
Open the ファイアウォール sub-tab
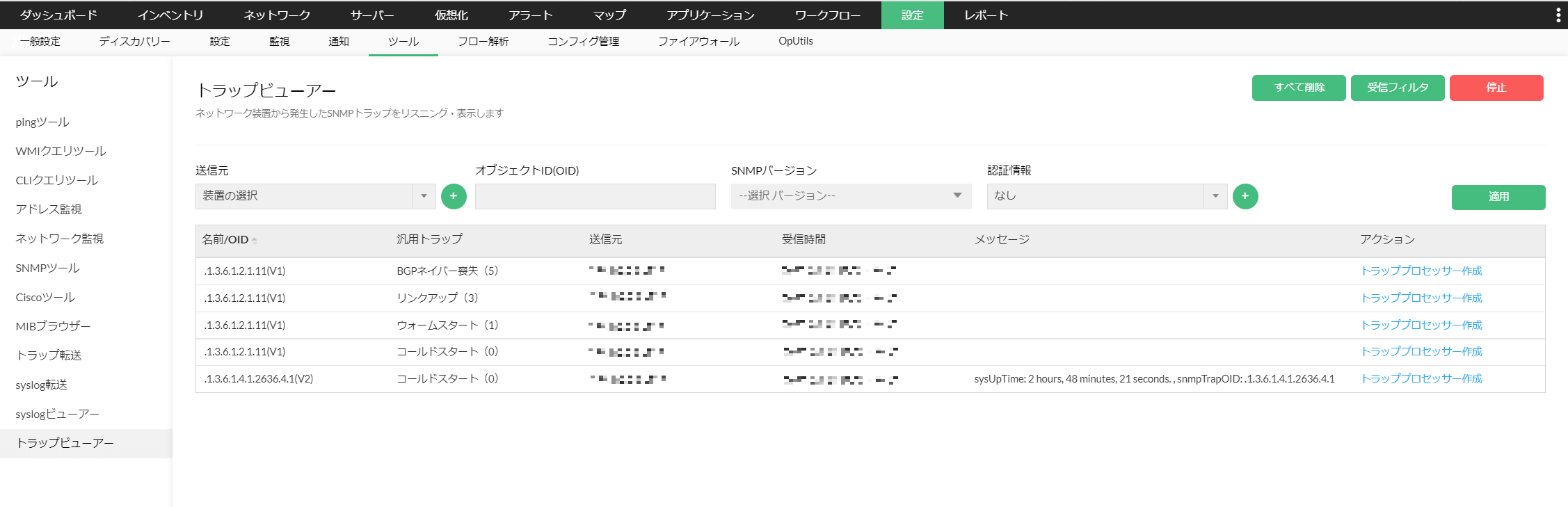[699, 42]
